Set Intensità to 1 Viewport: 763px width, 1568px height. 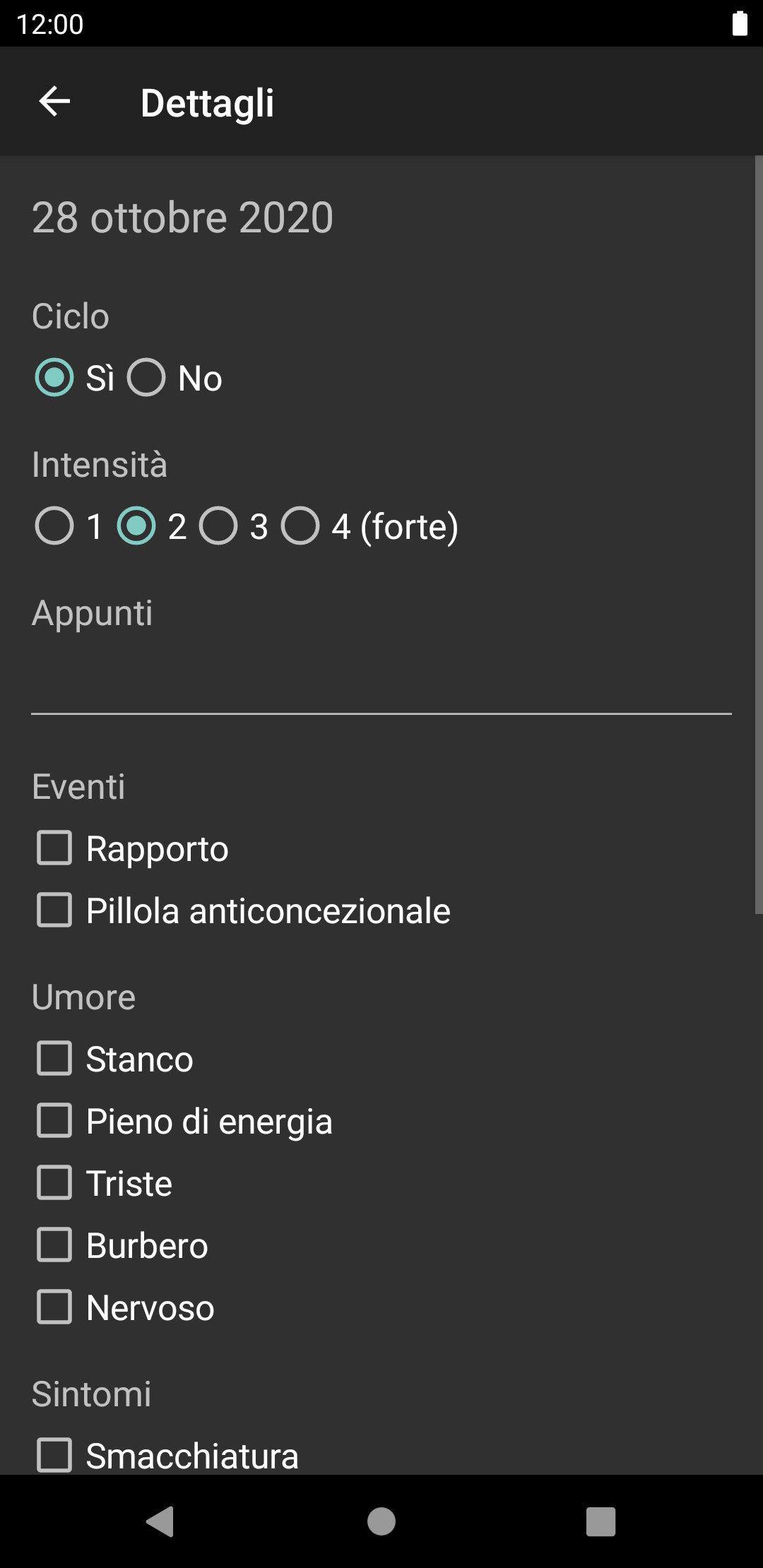[x=54, y=526]
